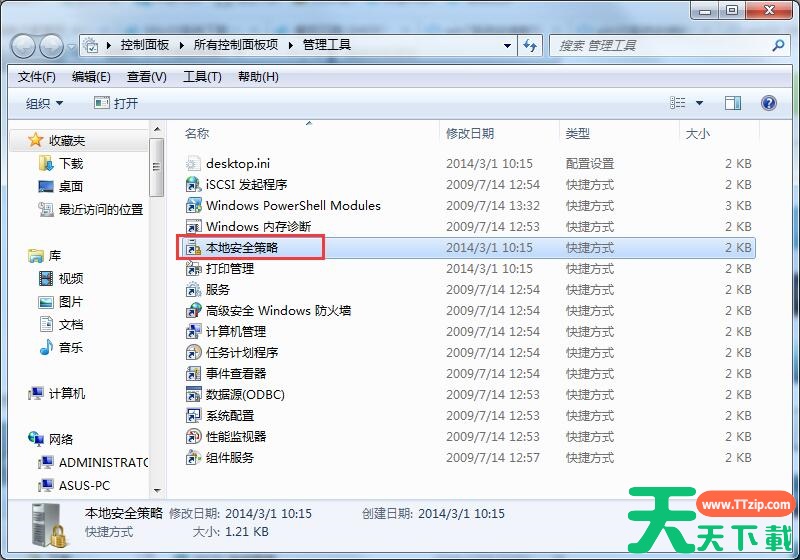Select the 系统配置 icon

point(193,416)
